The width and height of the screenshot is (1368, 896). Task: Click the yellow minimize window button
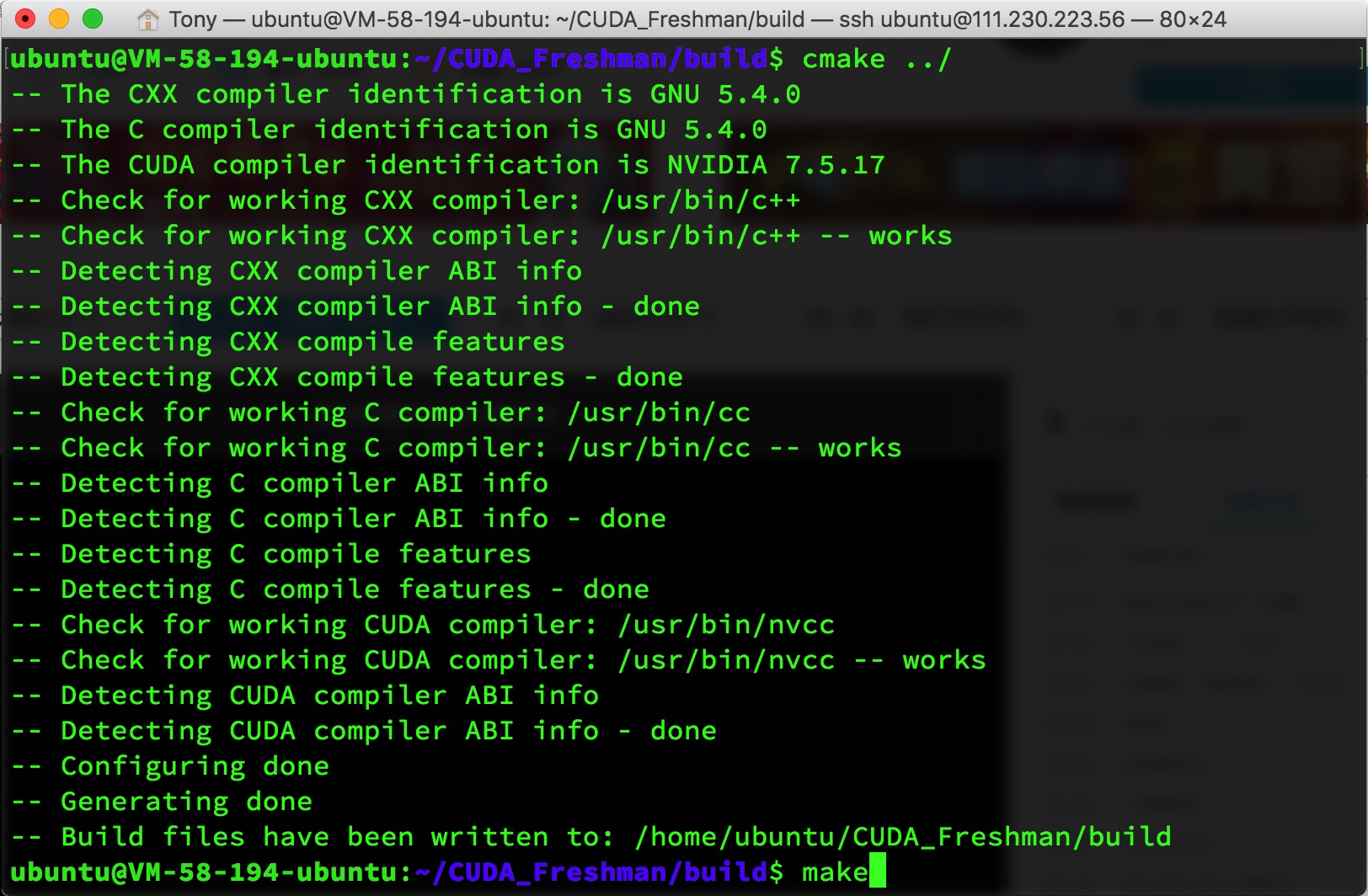59,19
